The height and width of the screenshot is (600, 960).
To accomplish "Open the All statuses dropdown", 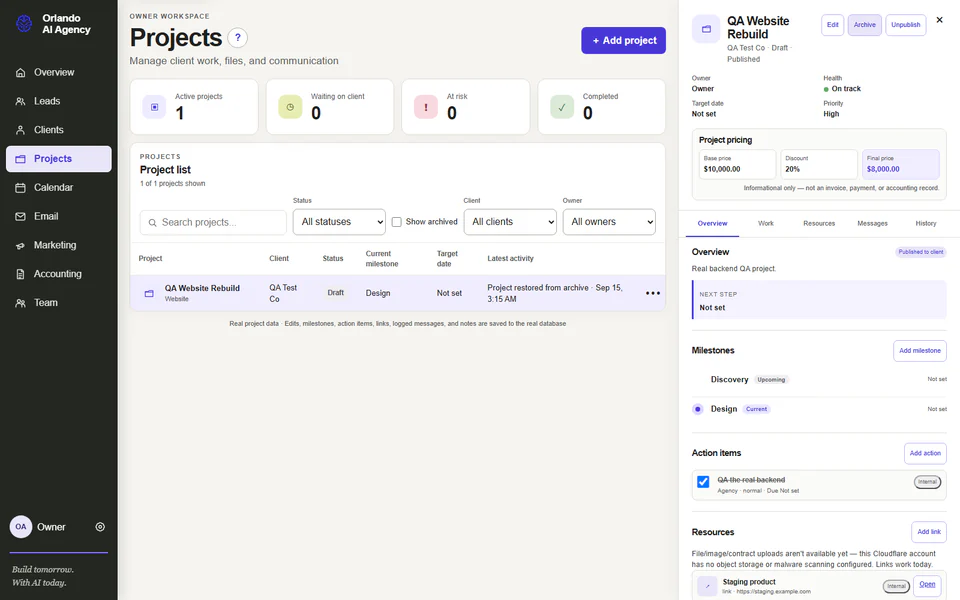I will tap(339, 222).
